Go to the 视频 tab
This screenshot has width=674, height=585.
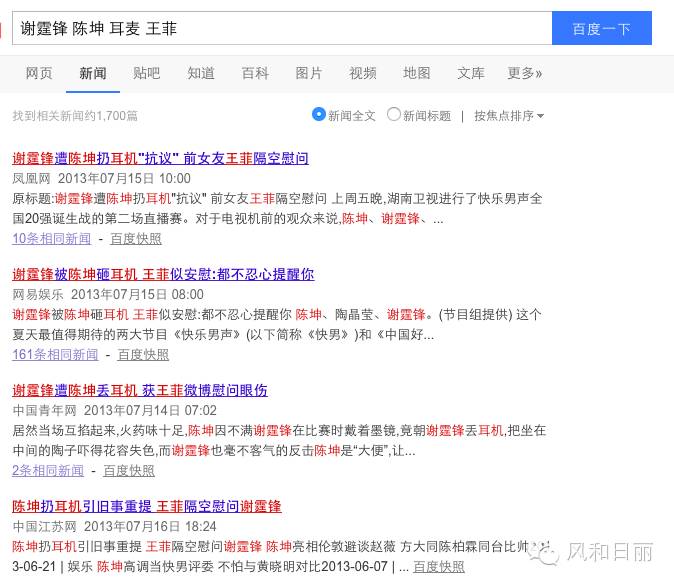pyautogui.click(x=363, y=74)
